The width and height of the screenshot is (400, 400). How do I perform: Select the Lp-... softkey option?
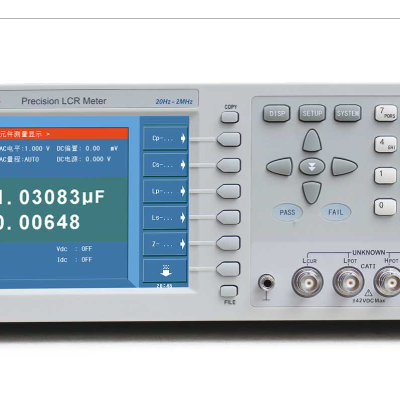165,191
